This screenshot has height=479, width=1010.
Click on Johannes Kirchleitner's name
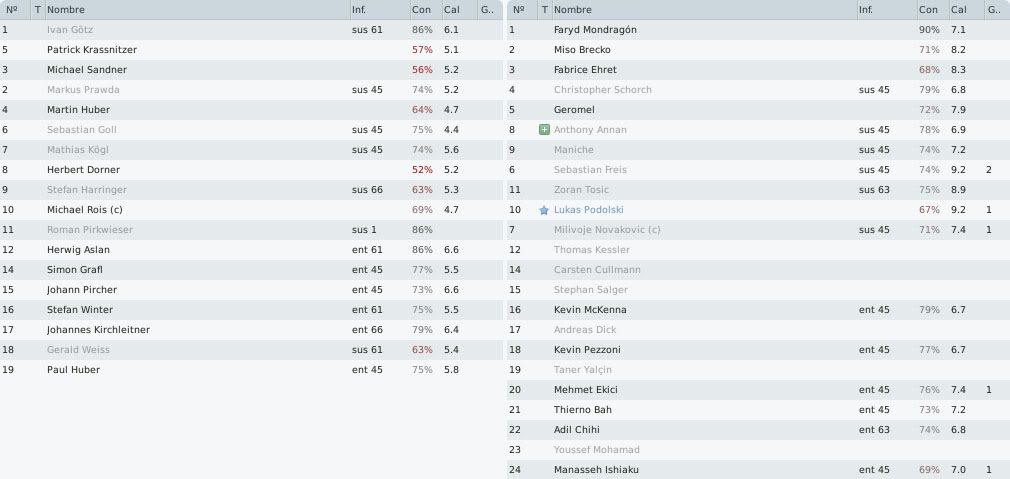98,330
